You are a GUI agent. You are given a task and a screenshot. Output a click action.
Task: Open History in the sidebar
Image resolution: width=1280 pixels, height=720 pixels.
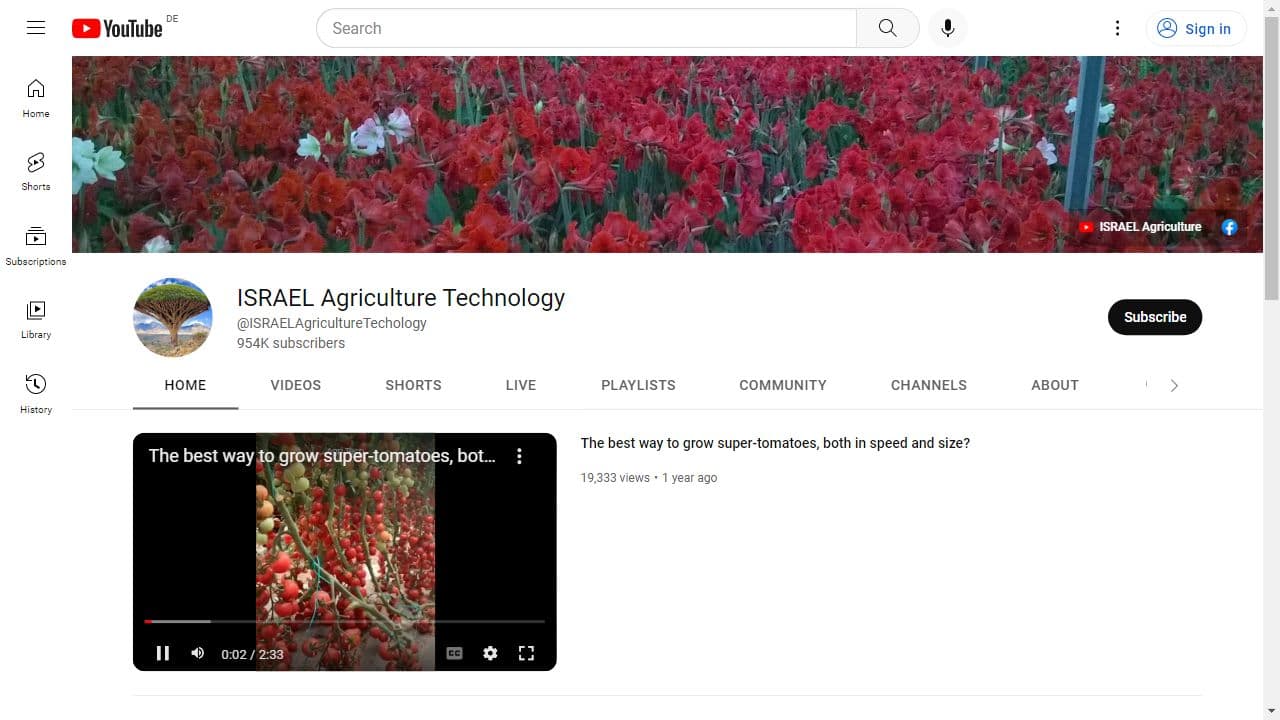coord(36,393)
